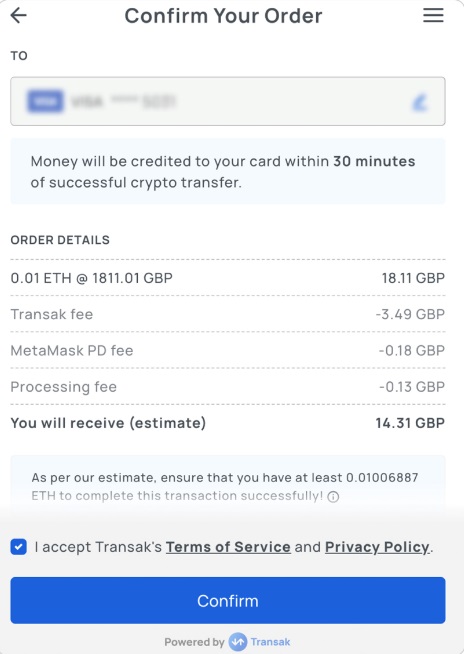Viewport: 464px width, 654px height.
Task: Confirm the order
Action: tap(228, 600)
